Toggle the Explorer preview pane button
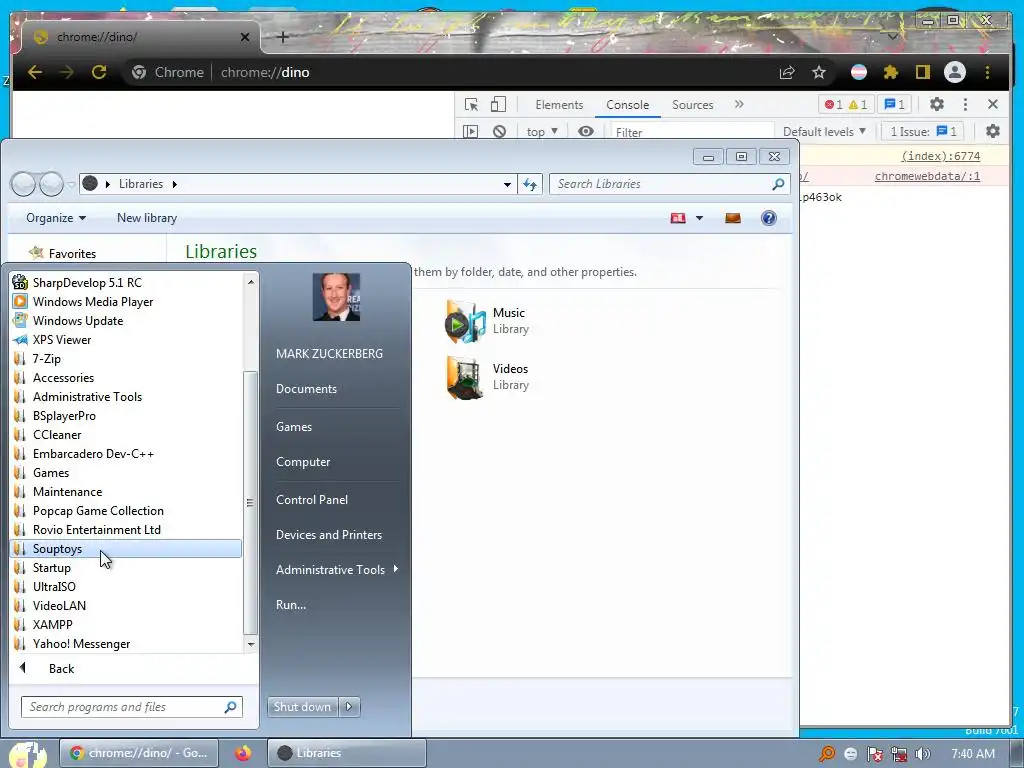The width and height of the screenshot is (1024, 768). click(x=733, y=218)
